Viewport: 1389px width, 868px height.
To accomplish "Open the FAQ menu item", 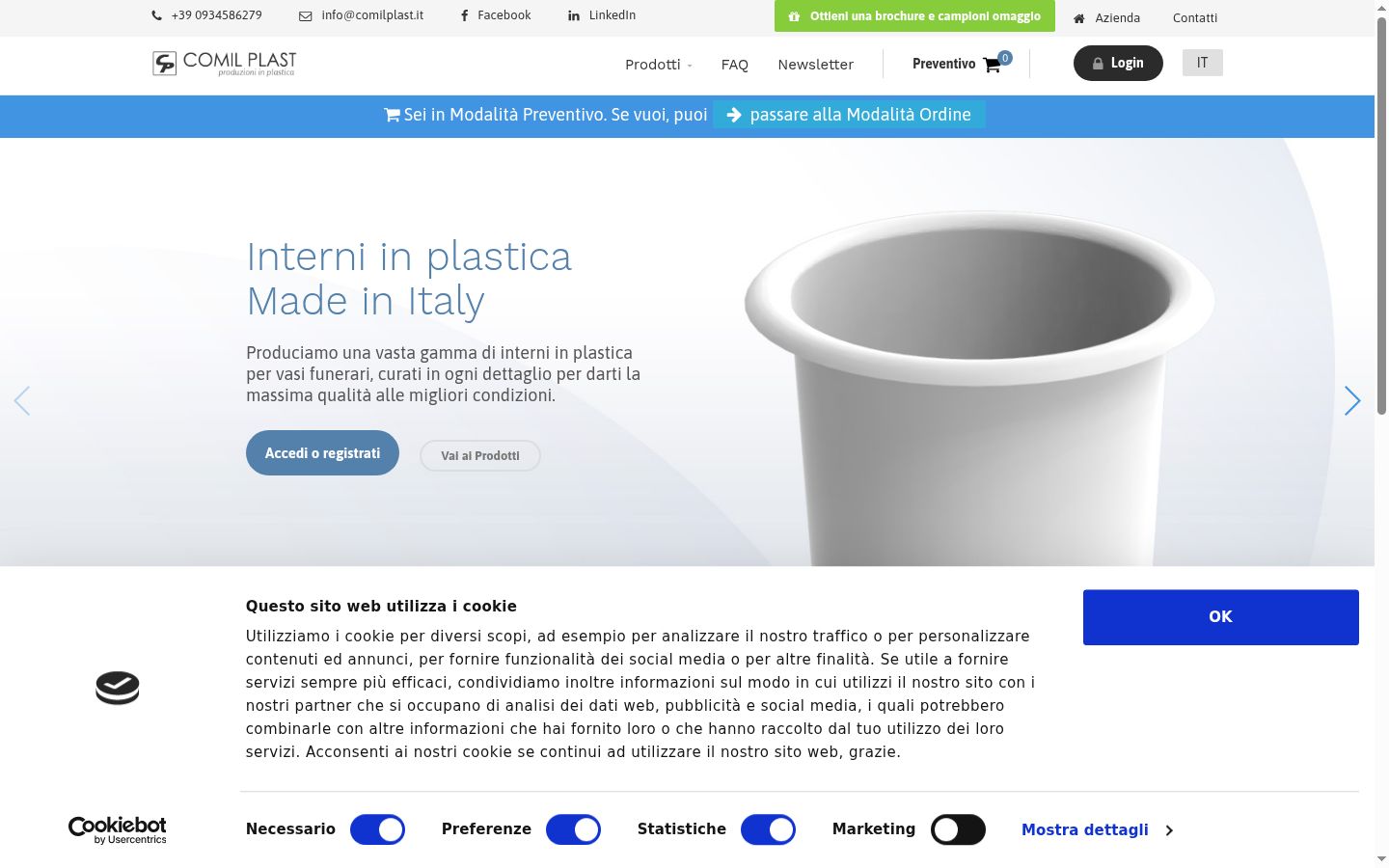I will point(735,65).
